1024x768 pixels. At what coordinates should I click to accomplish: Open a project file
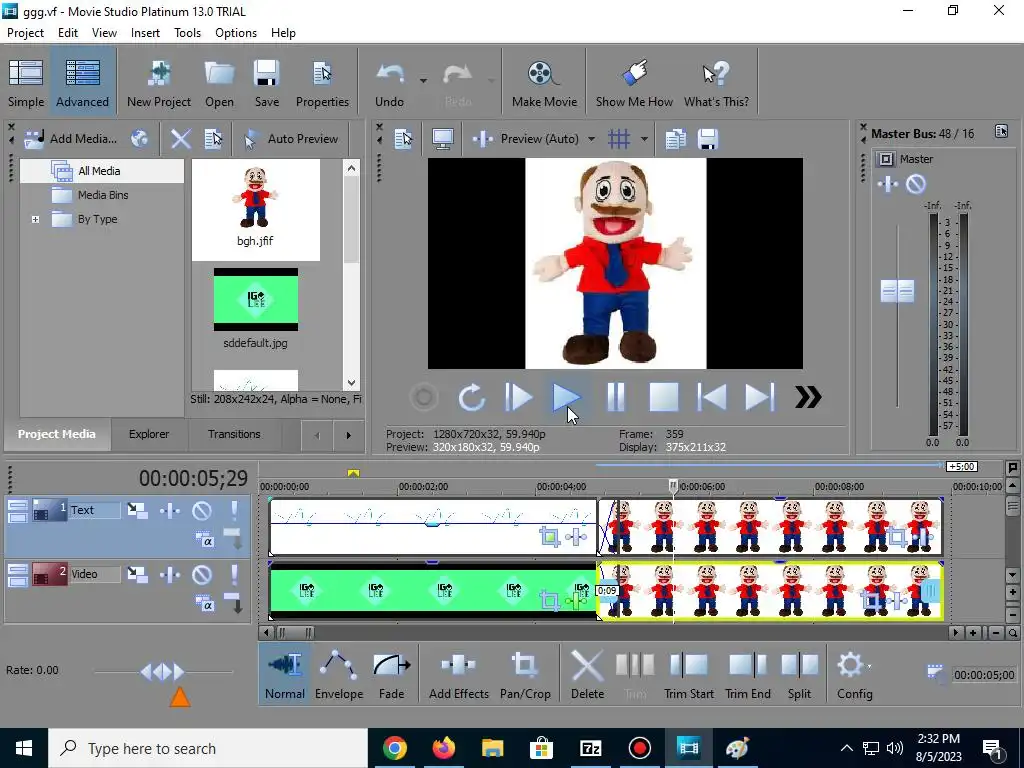[219, 83]
